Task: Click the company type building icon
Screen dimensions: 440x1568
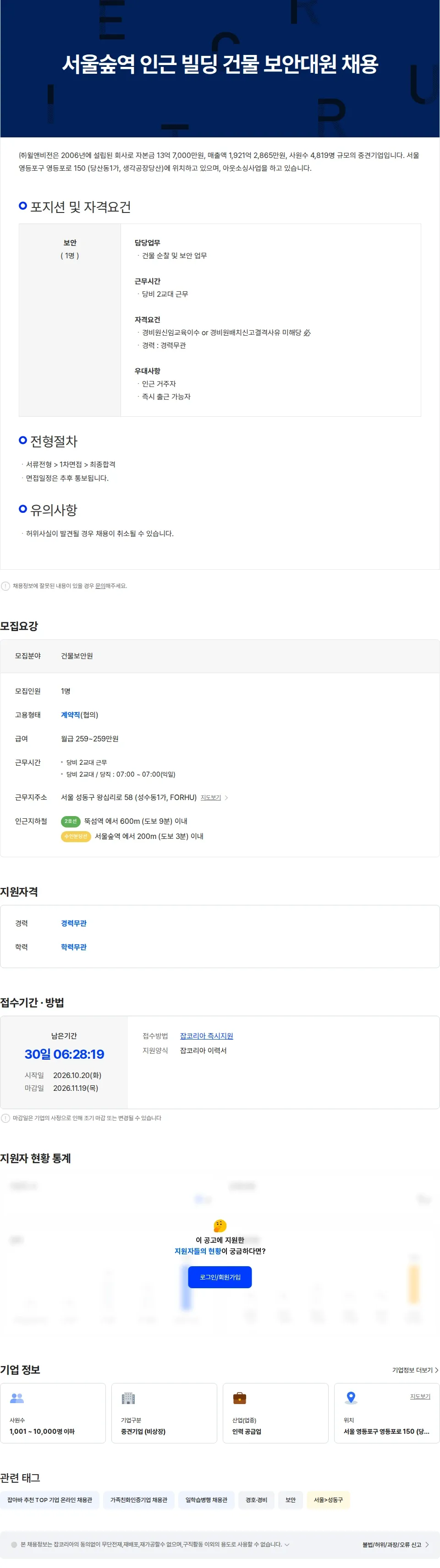Action: click(x=128, y=1398)
